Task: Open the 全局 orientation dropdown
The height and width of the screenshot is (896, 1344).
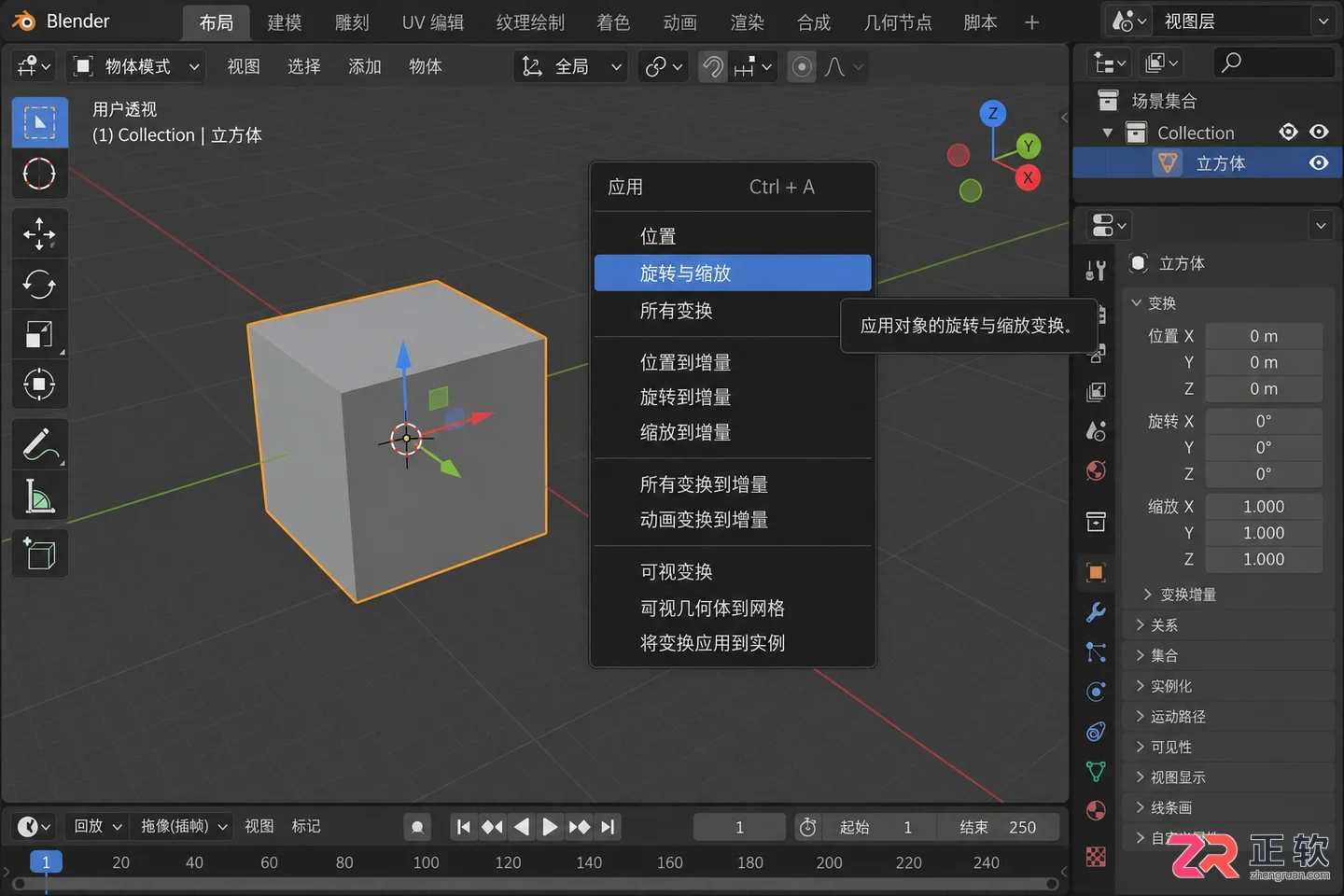Action: [571, 66]
